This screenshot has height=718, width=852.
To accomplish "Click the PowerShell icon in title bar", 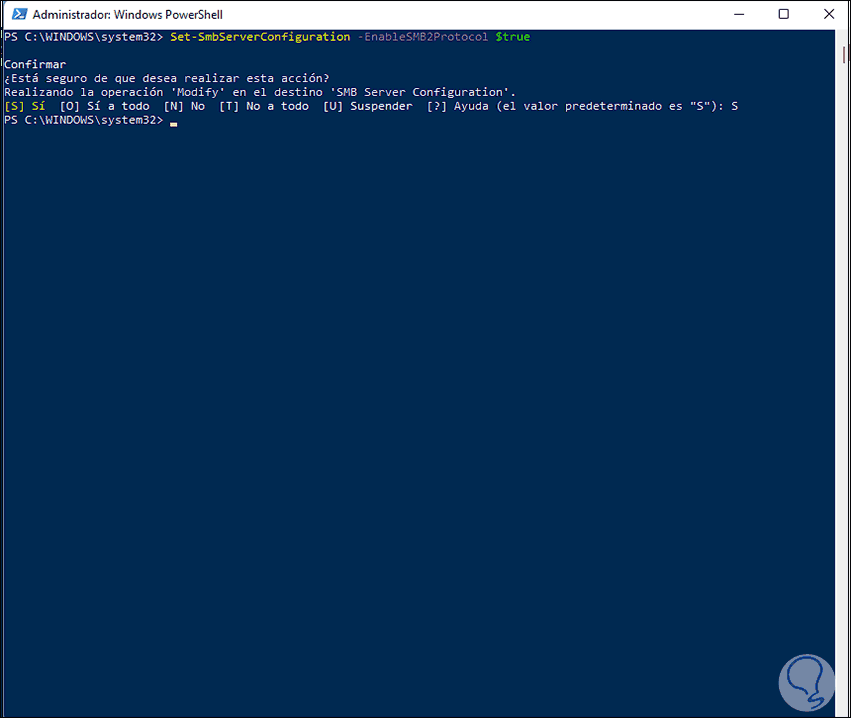I will [x=17, y=15].
